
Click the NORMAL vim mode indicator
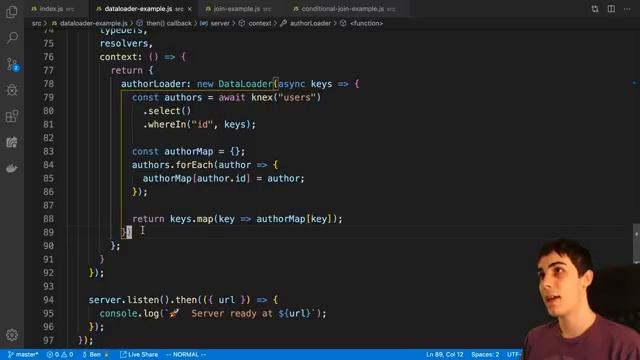(x=186, y=354)
